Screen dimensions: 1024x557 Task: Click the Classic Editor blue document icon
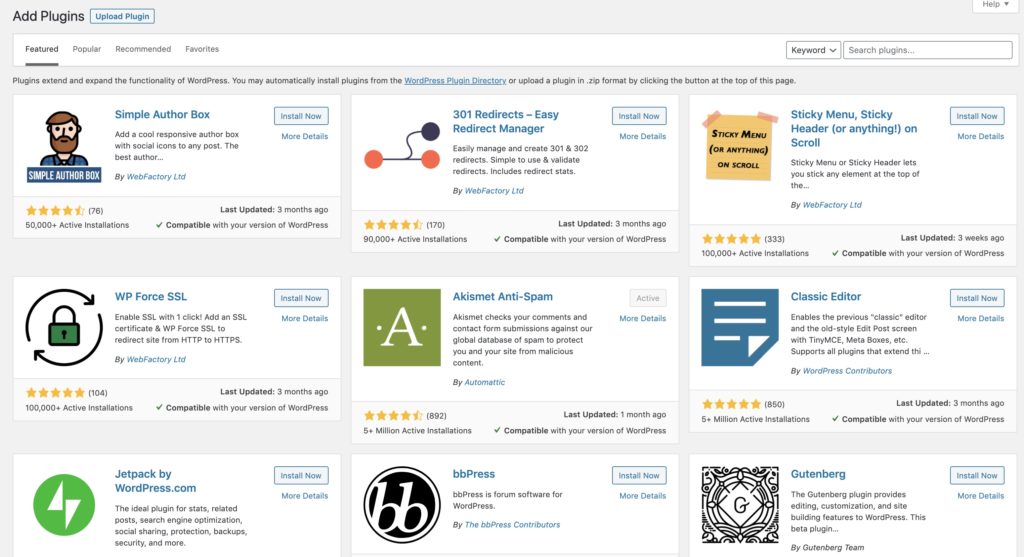[x=740, y=328]
